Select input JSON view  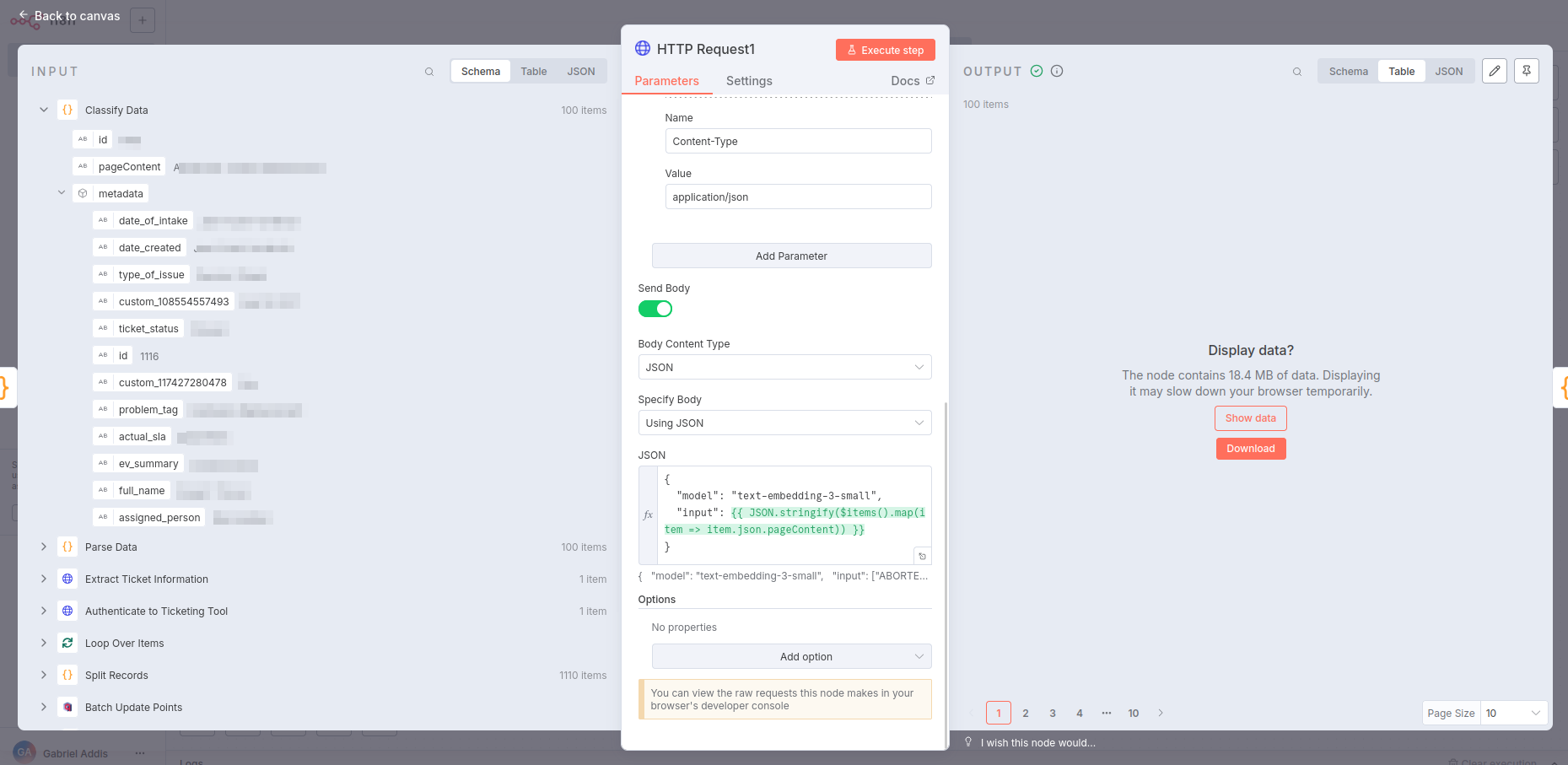tap(581, 72)
